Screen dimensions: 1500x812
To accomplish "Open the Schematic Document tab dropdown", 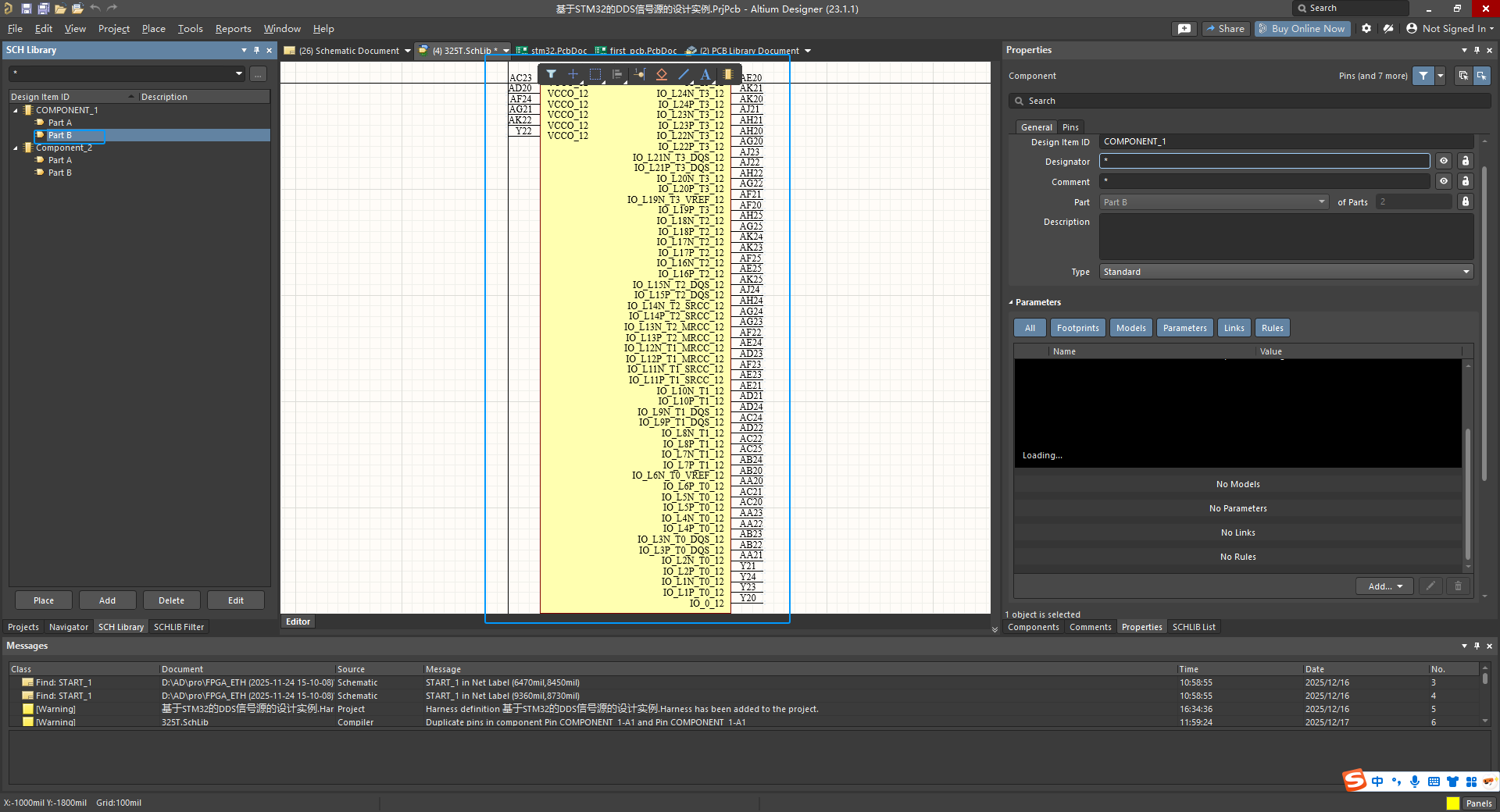I will click(x=407, y=51).
